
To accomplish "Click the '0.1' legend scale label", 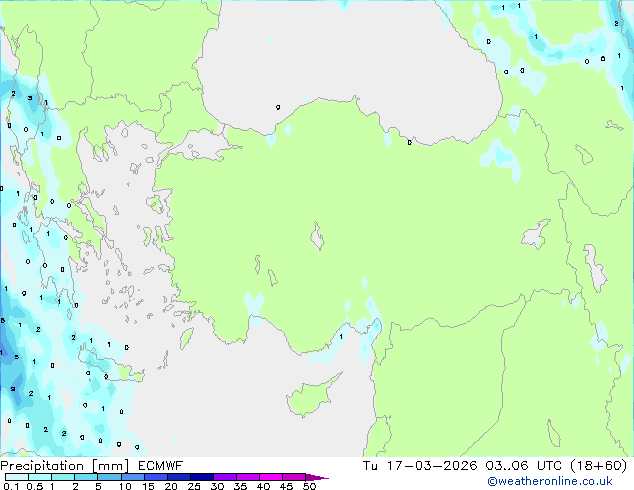I will click(11, 486).
